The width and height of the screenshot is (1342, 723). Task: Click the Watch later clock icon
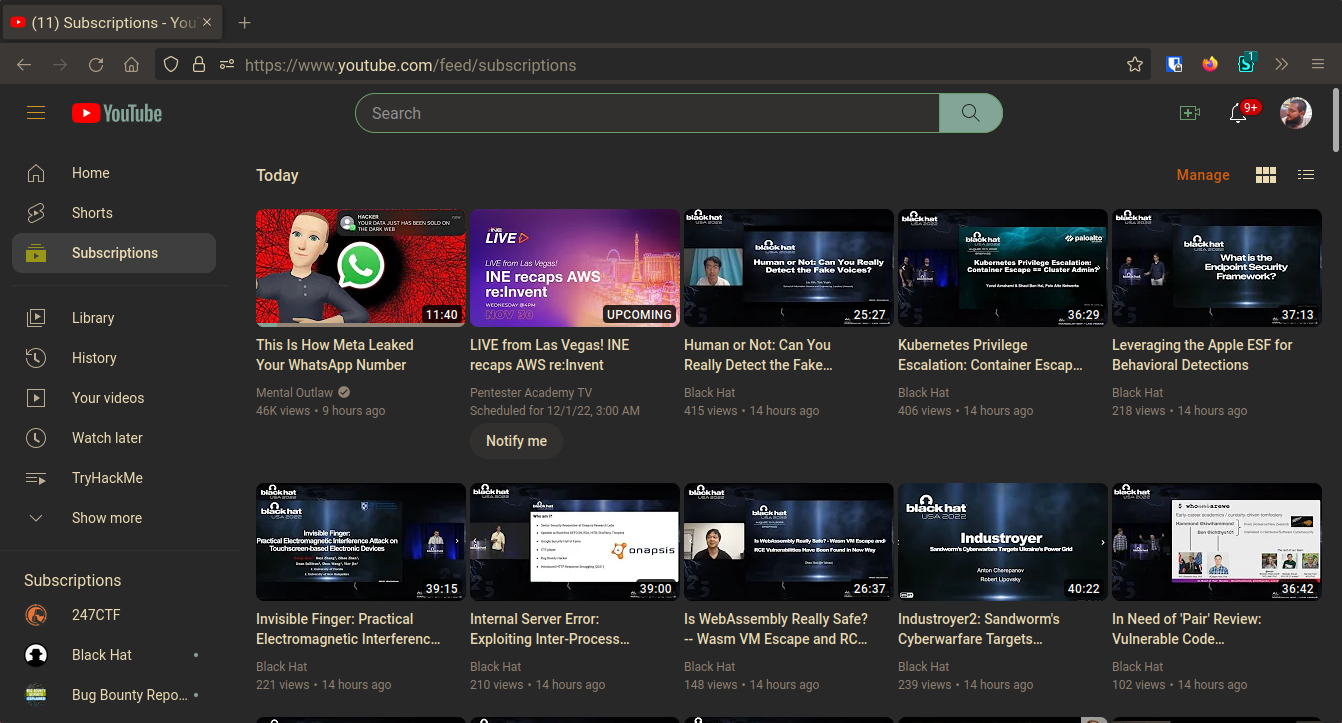tap(36, 438)
